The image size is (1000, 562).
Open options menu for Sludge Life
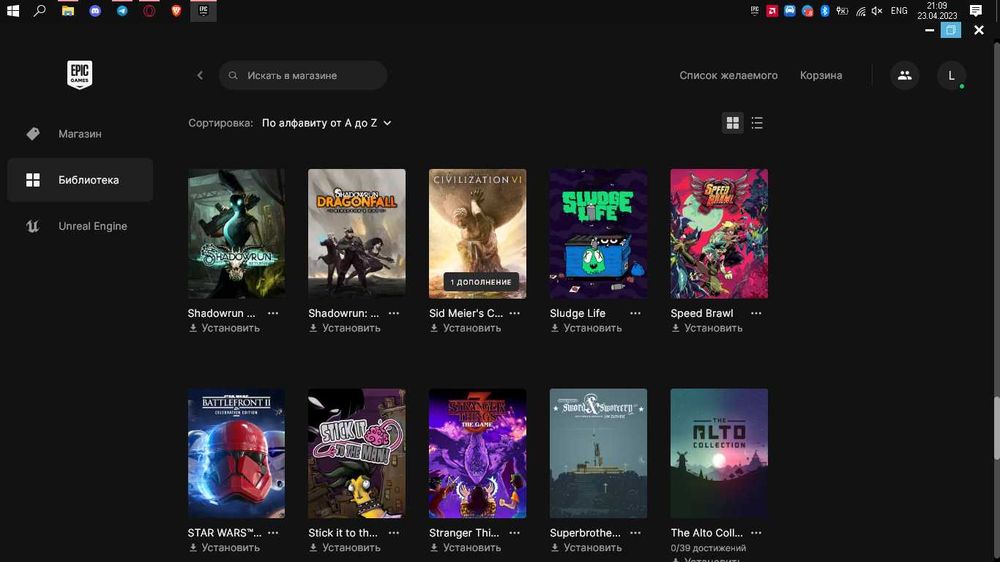tap(635, 313)
